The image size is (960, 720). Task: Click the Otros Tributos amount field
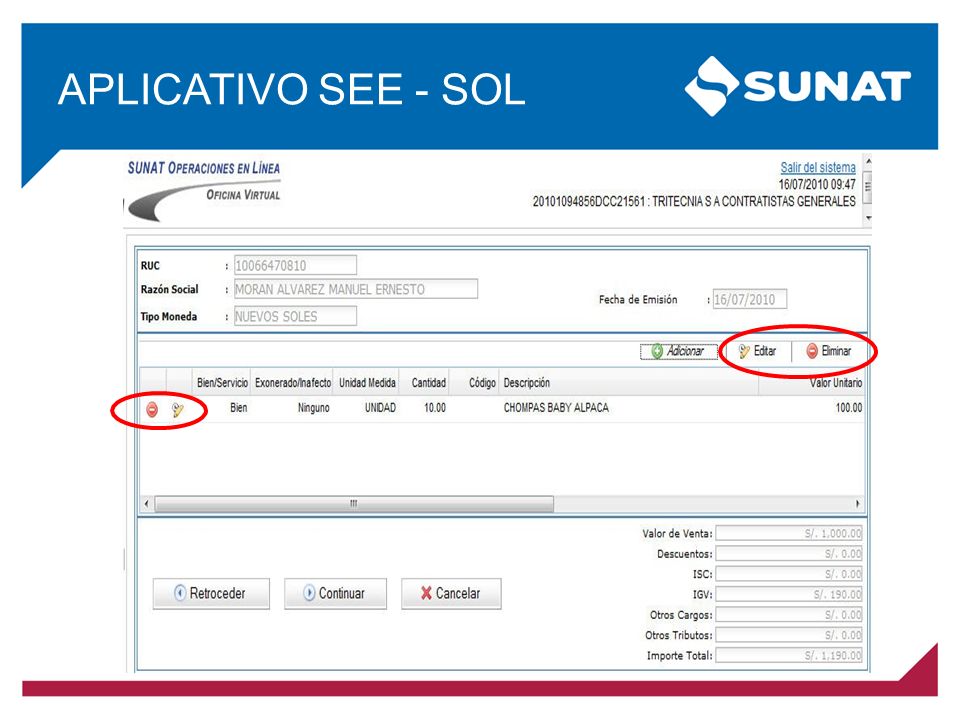[x=789, y=635]
